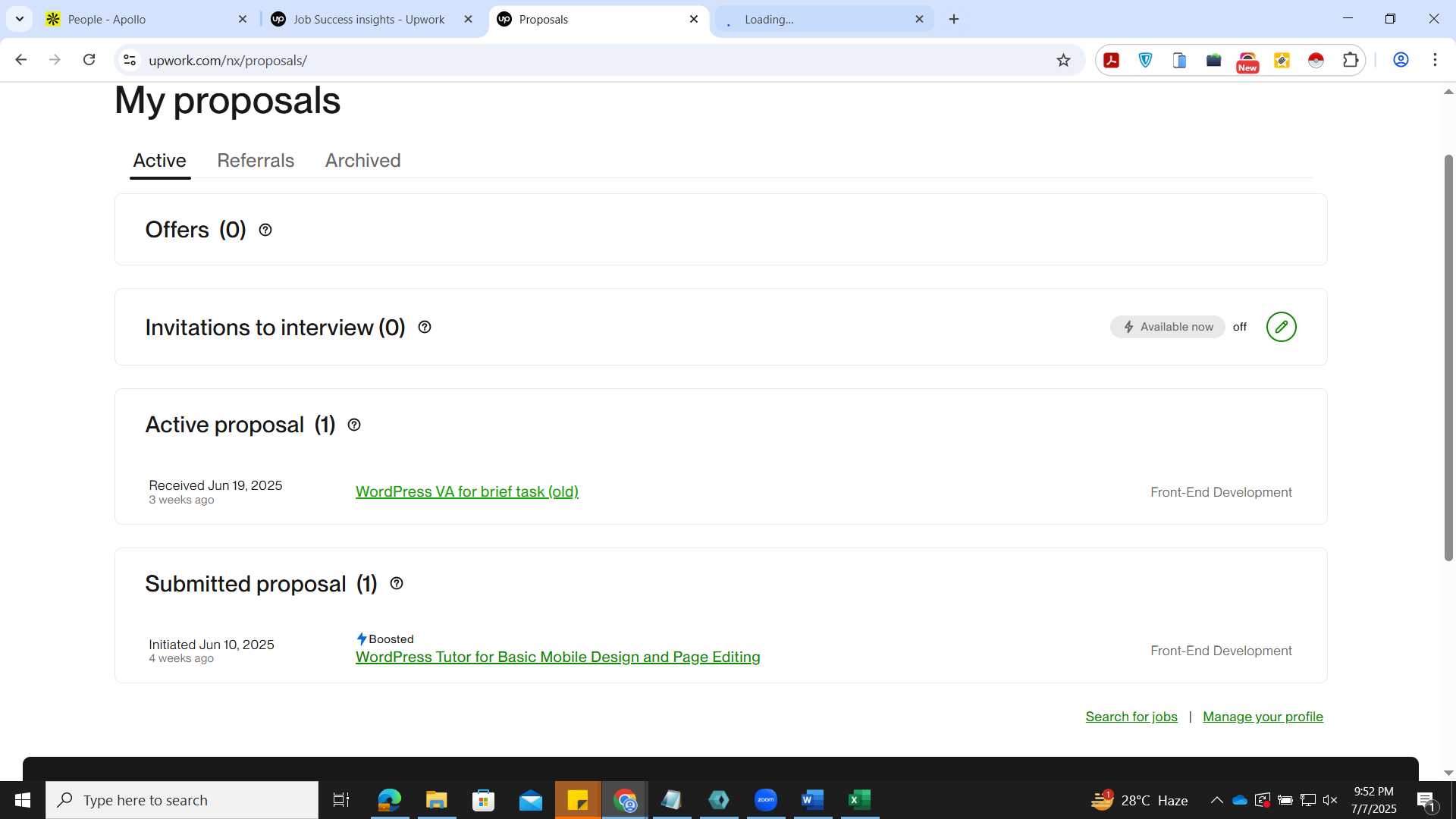Open a new browser tab
1456x819 pixels.
[954, 20]
